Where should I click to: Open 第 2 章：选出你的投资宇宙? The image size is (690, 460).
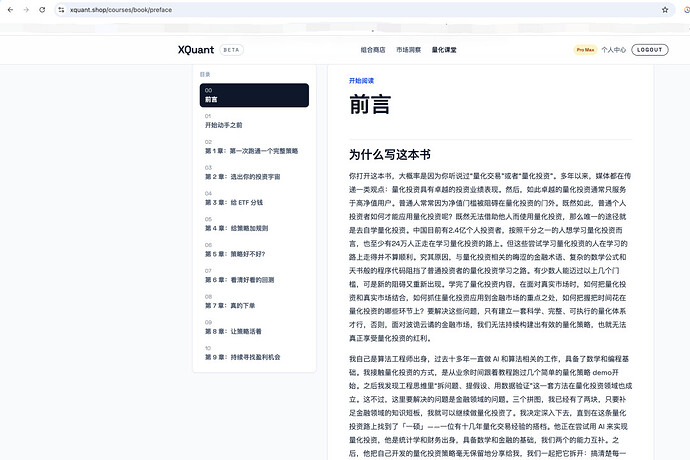point(254,172)
